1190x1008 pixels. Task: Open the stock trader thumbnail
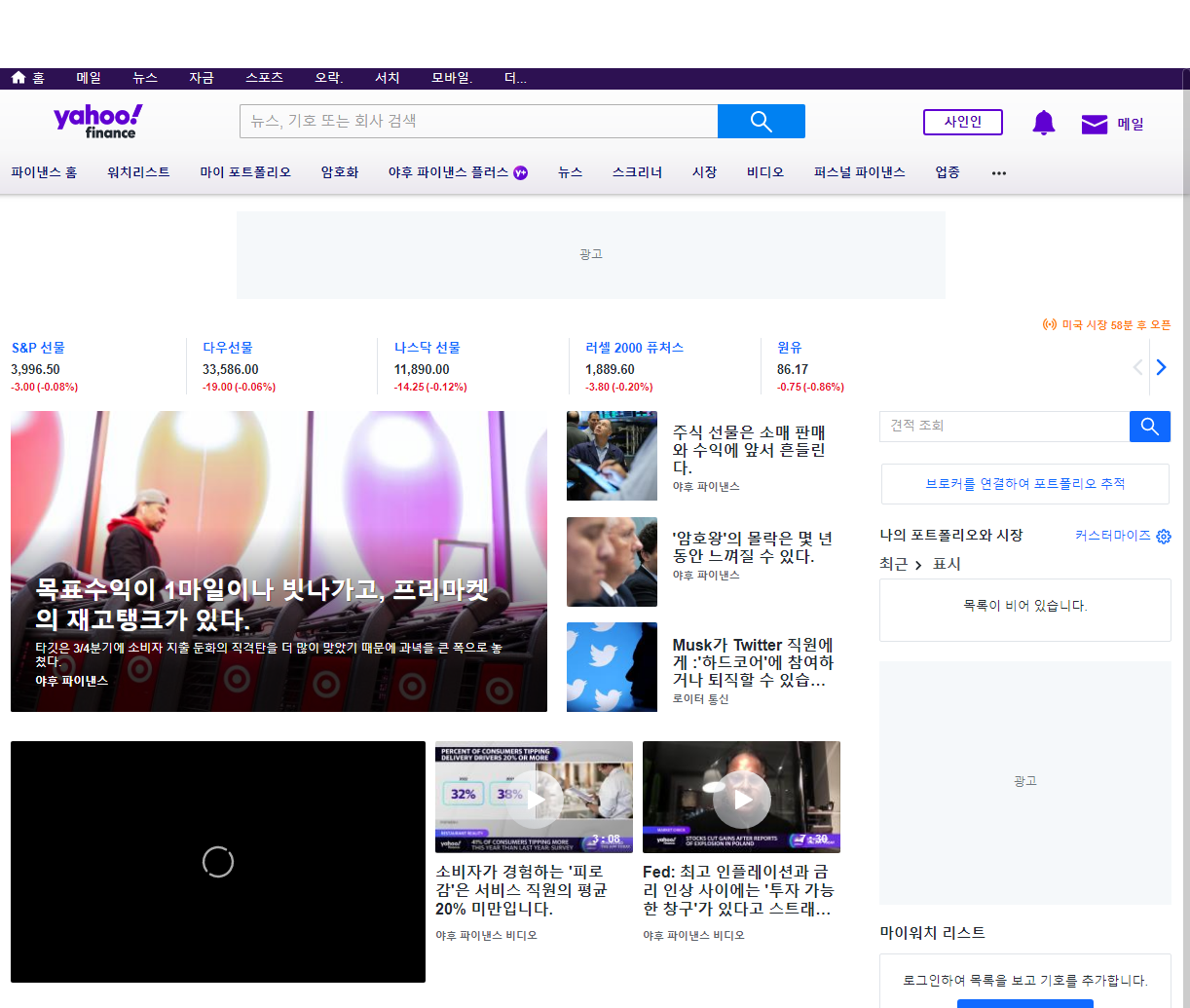point(612,456)
